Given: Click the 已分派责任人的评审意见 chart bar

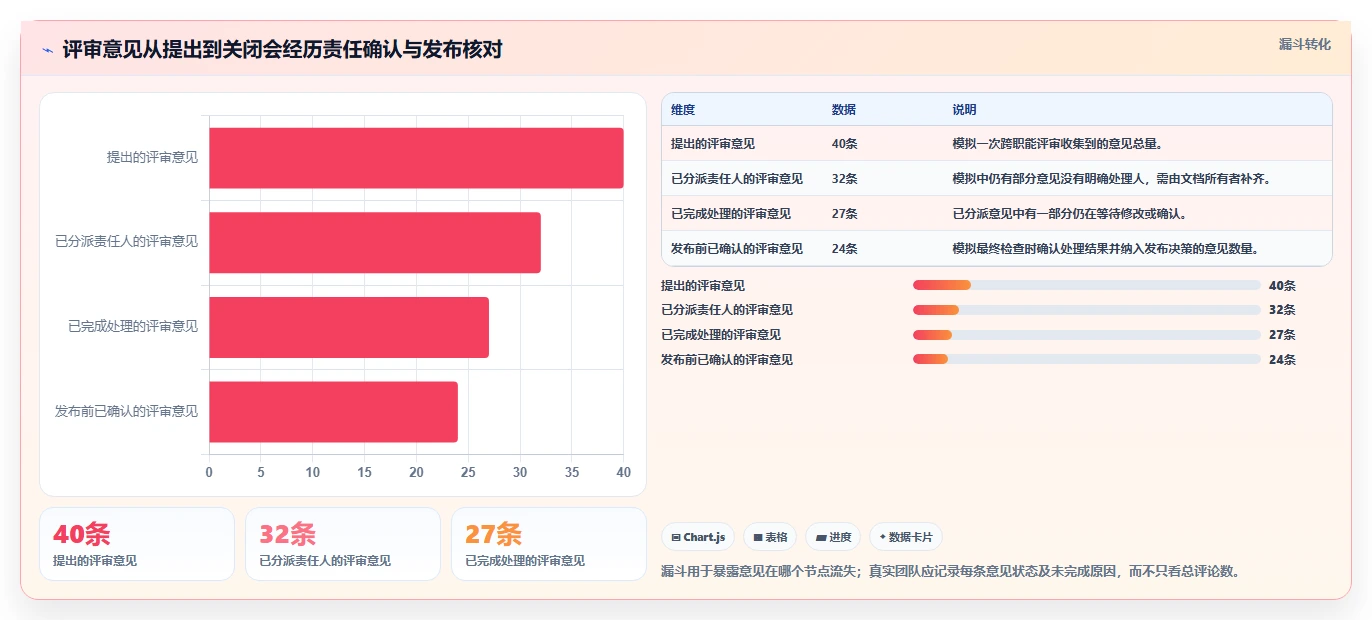Looking at the screenshot, I should tap(375, 242).
